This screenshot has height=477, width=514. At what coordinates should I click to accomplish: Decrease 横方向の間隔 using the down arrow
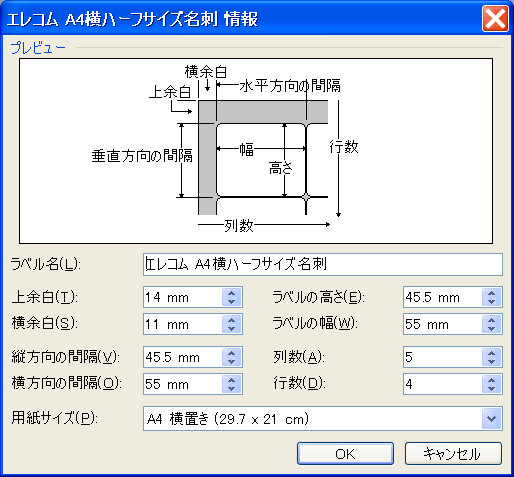pyautogui.click(x=231, y=388)
